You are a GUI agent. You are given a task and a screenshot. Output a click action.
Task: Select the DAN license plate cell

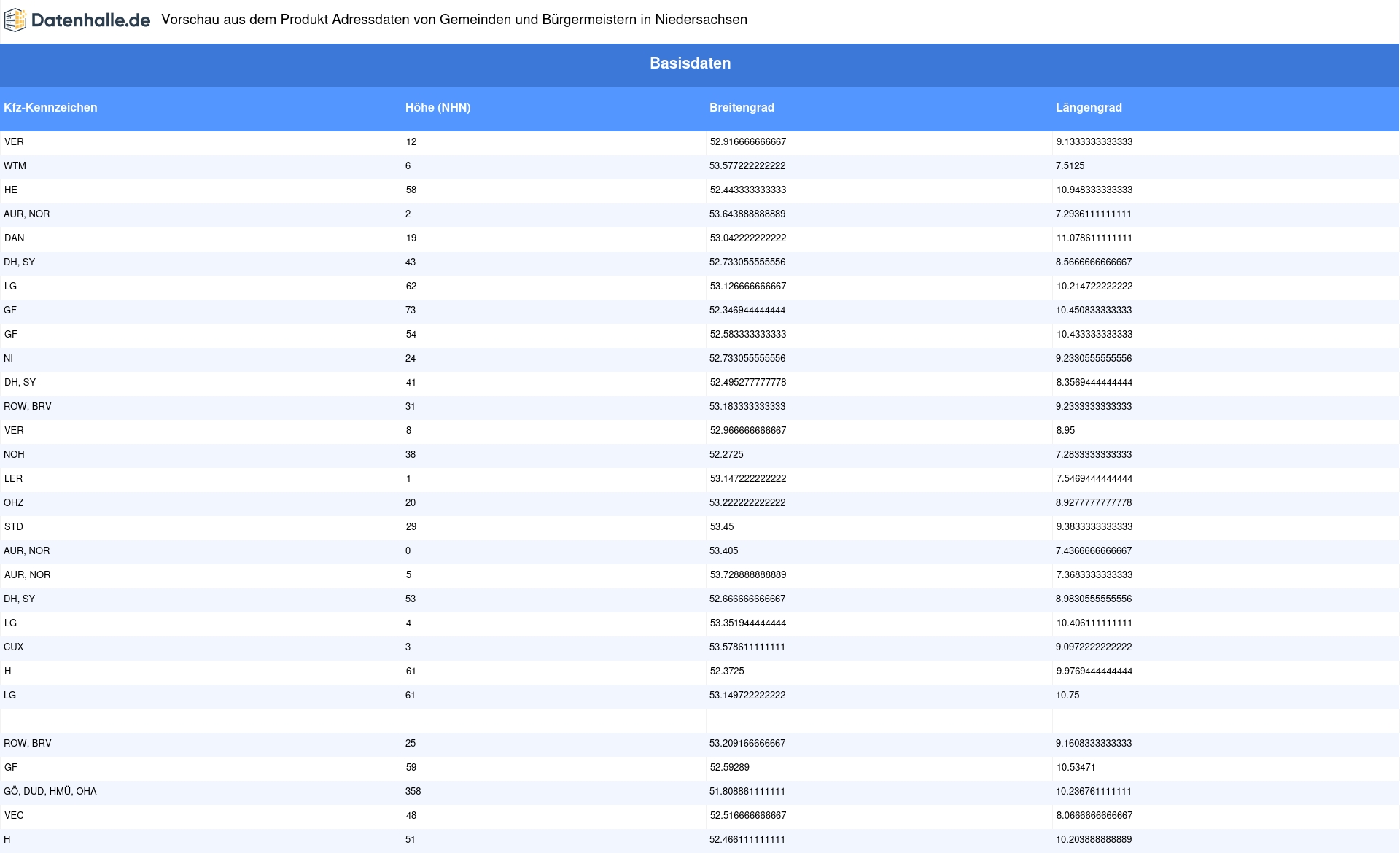[x=14, y=238]
